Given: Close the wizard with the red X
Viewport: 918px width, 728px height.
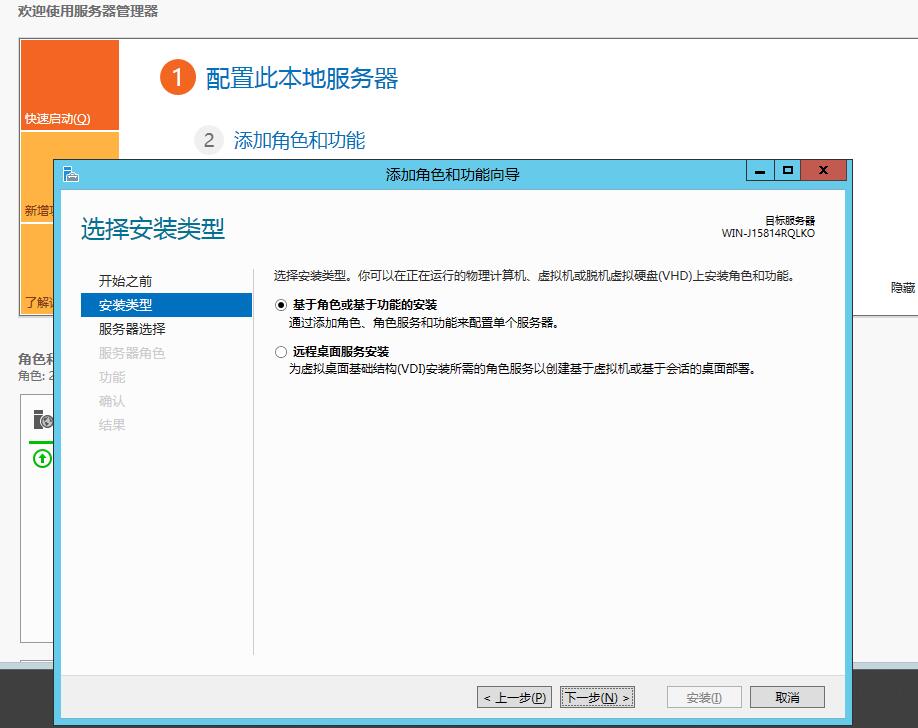Looking at the screenshot, I should coord(824,171).
